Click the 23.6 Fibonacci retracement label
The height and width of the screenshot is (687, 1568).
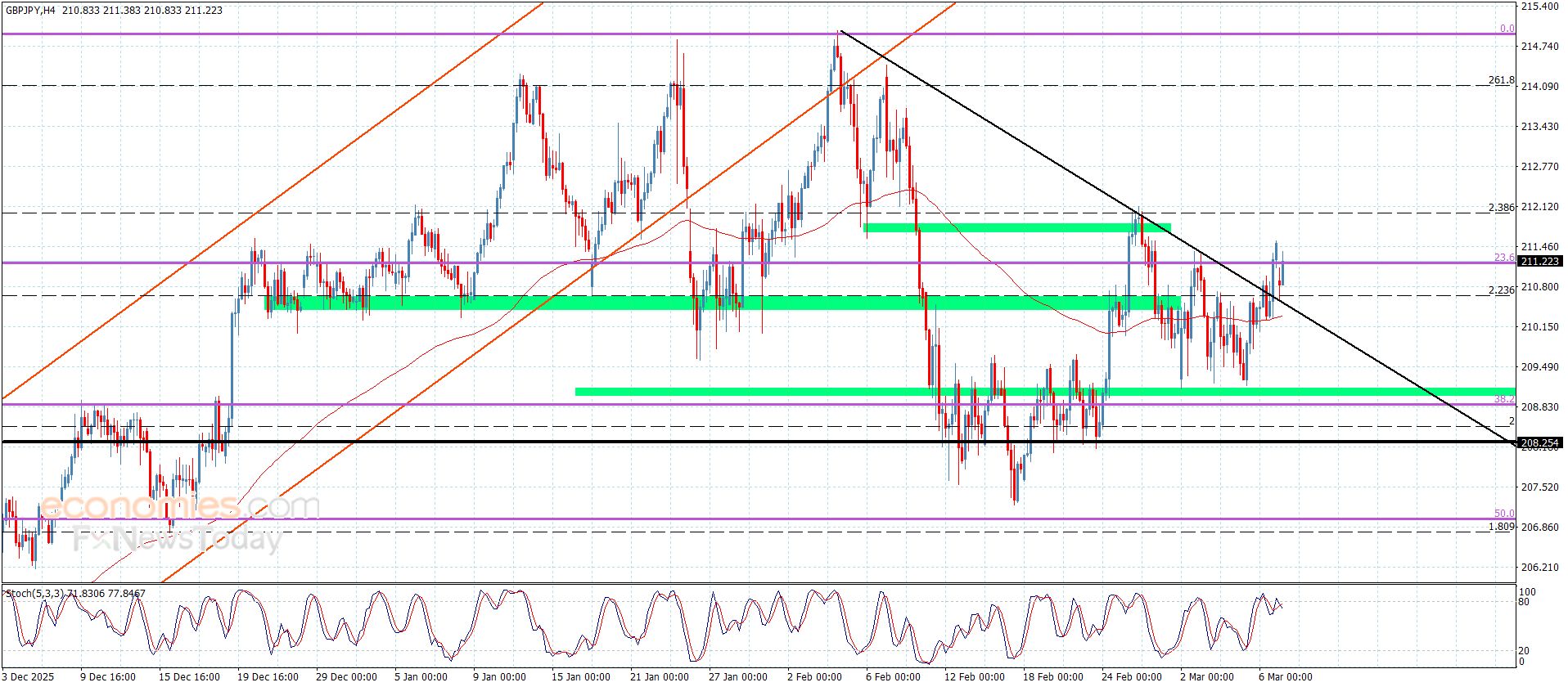point(1504,258)
